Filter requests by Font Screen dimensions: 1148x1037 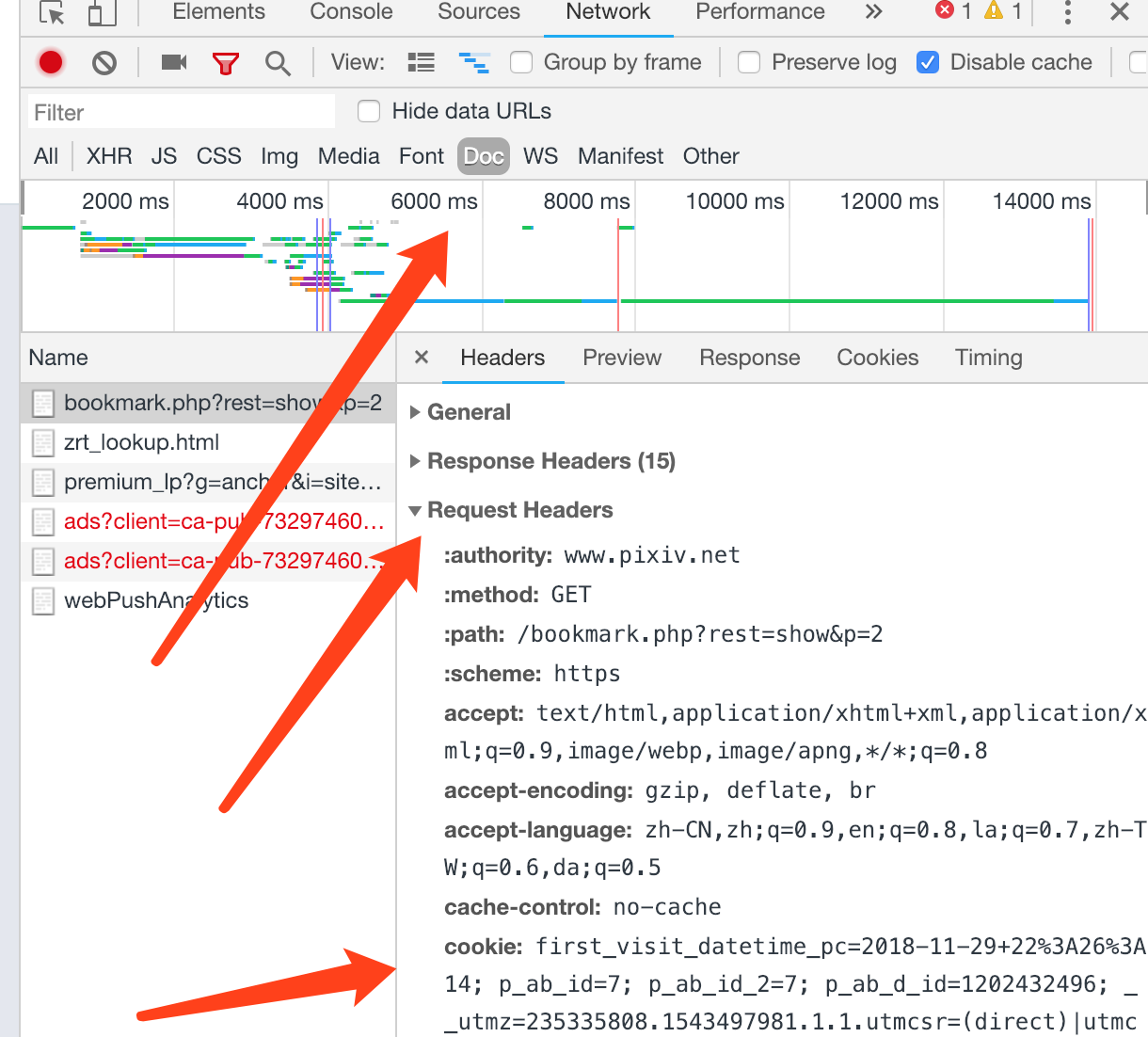[422, 156]
